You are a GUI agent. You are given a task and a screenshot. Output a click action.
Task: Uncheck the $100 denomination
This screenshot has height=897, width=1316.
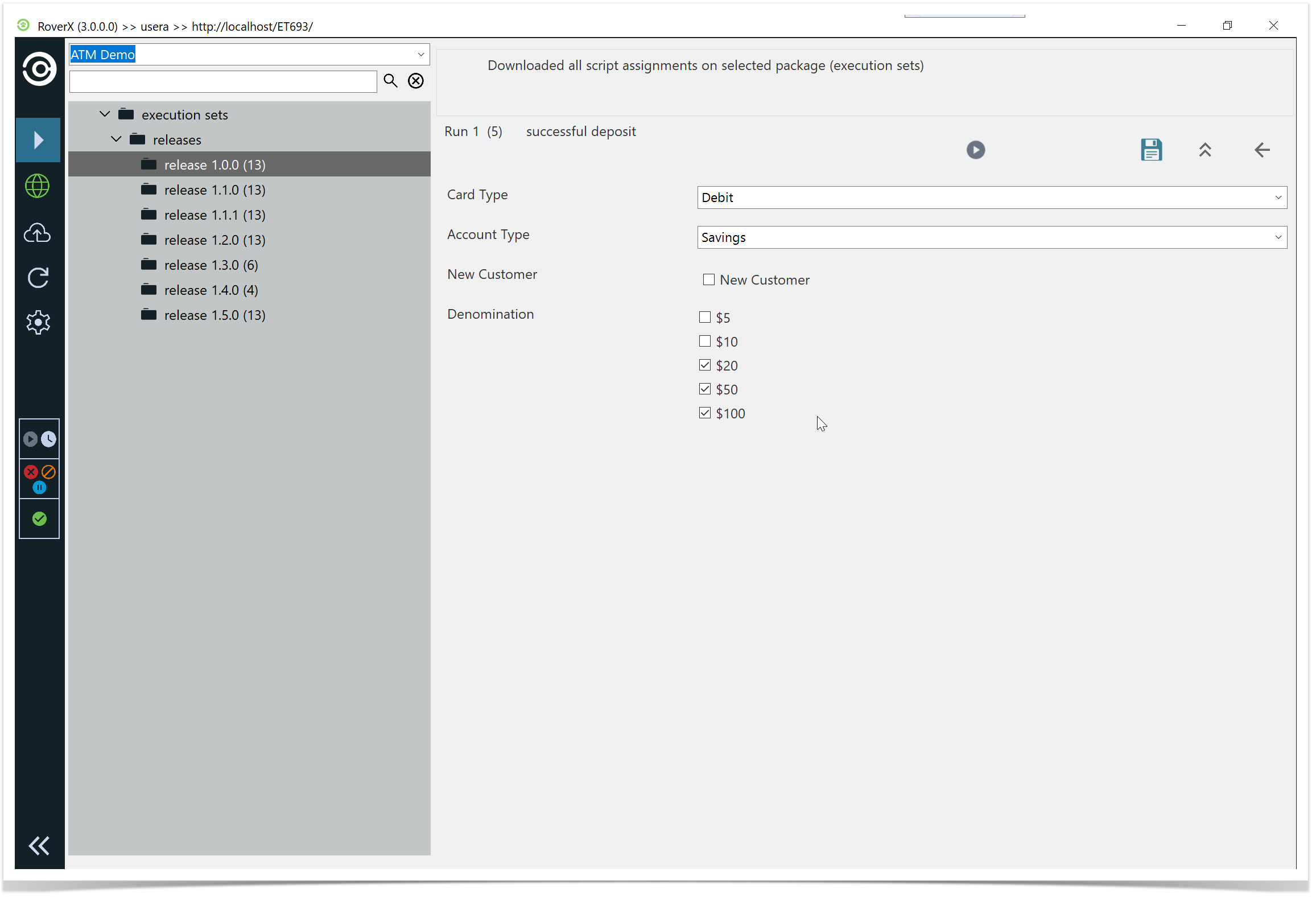[x=705, y=413]
